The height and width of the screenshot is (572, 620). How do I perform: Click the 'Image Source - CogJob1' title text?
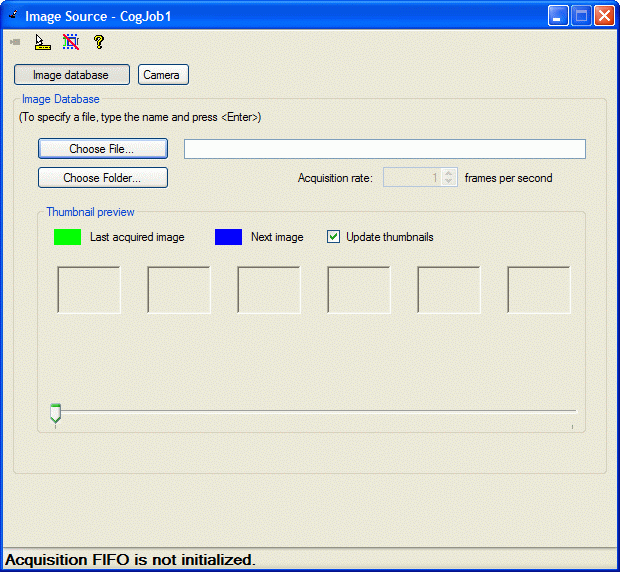pos(98,16)
